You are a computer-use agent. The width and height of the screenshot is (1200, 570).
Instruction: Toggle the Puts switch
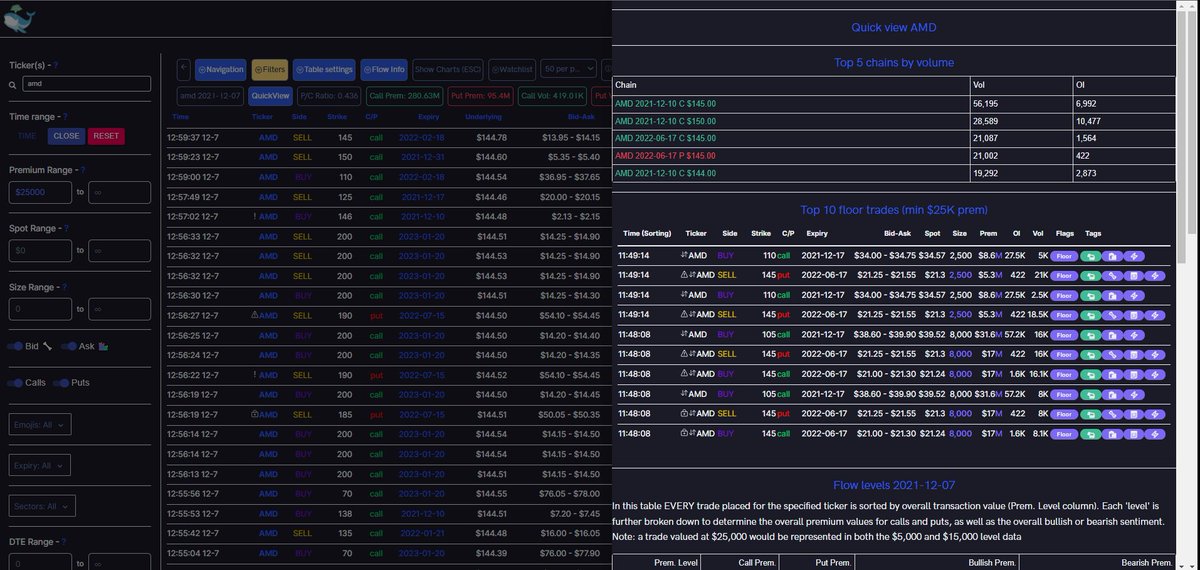click(62, 383)
